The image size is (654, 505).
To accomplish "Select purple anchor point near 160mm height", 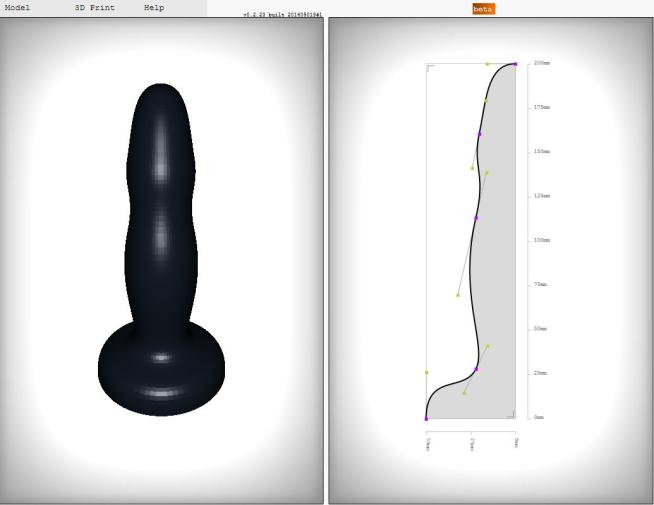I will click(x=479, y=134).
